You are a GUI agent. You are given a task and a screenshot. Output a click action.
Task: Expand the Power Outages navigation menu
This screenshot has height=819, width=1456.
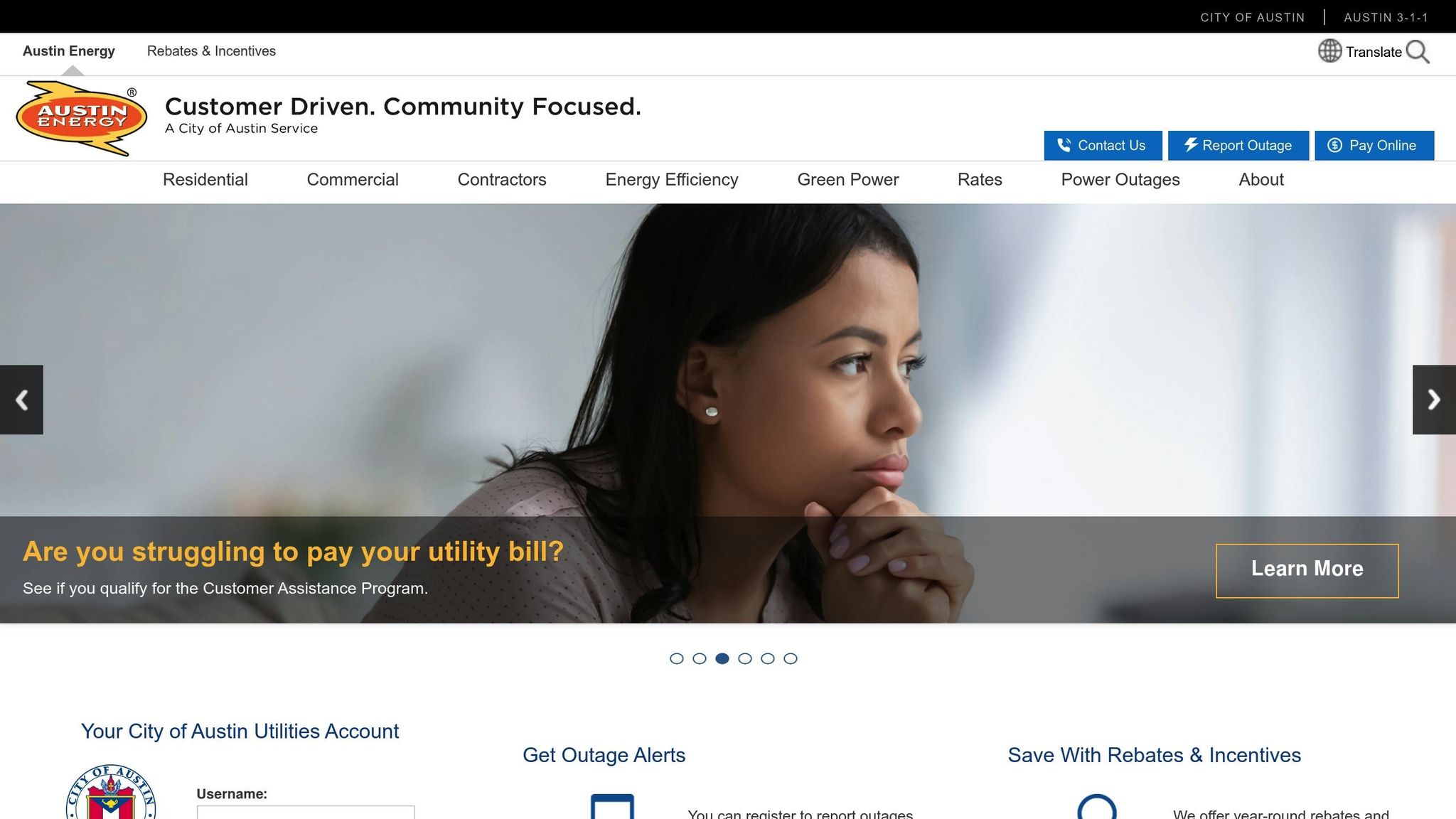click(1120, 180)
